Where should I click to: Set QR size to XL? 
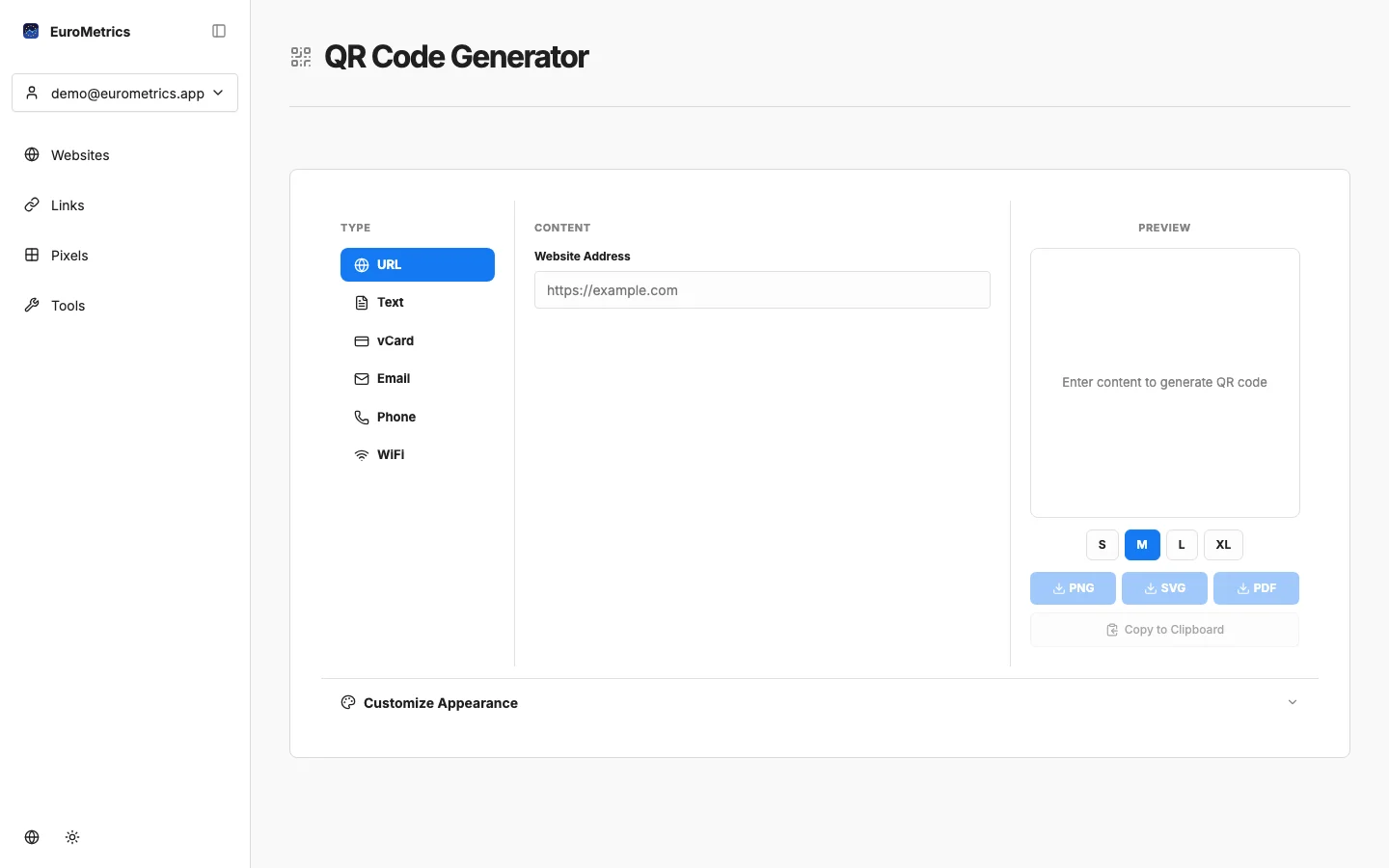[x=1223, y=545]
